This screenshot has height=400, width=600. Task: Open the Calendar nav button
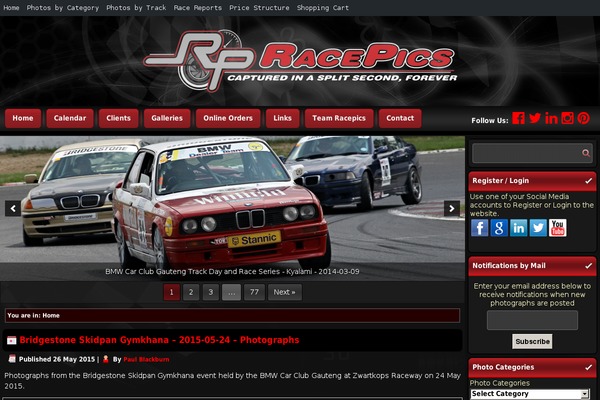[x=70, y=118]
